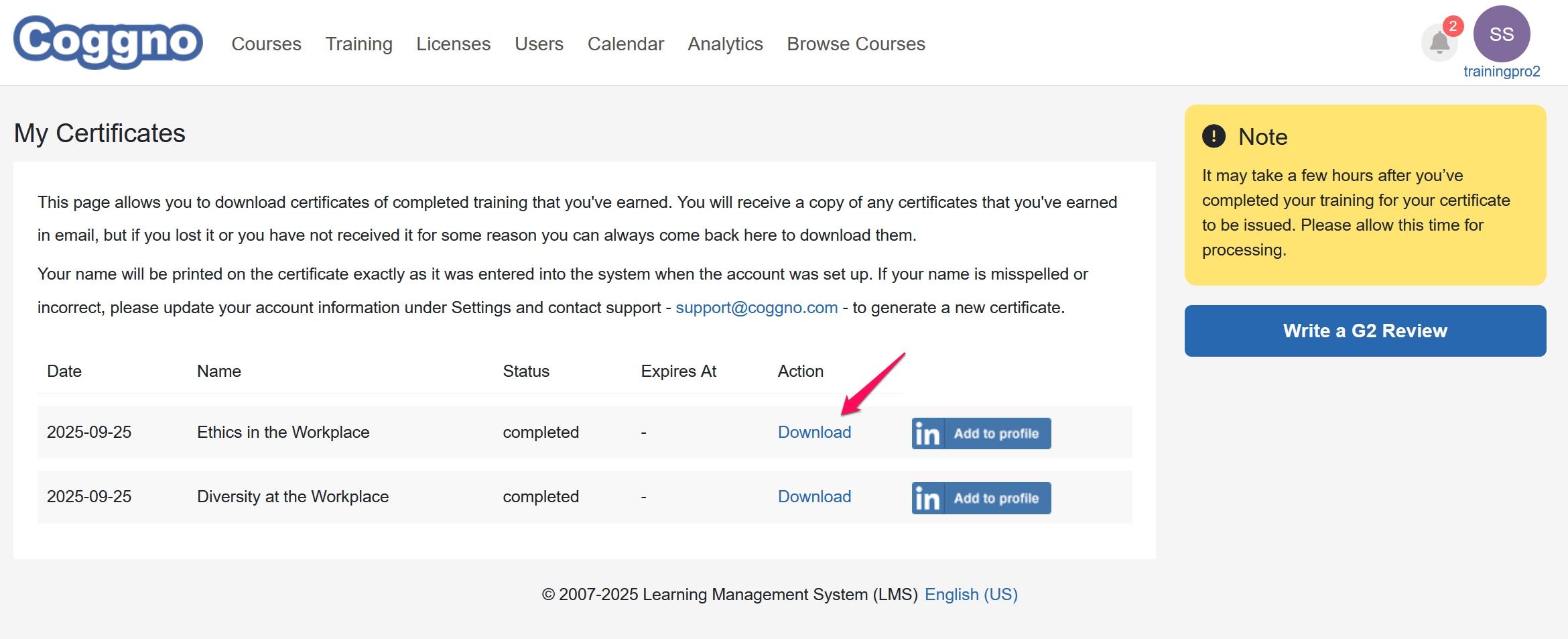This screenshot has width=1568, height=639.
Task: Download the Diversity at the Workplace certificate
Action: [x=814, y=497]
